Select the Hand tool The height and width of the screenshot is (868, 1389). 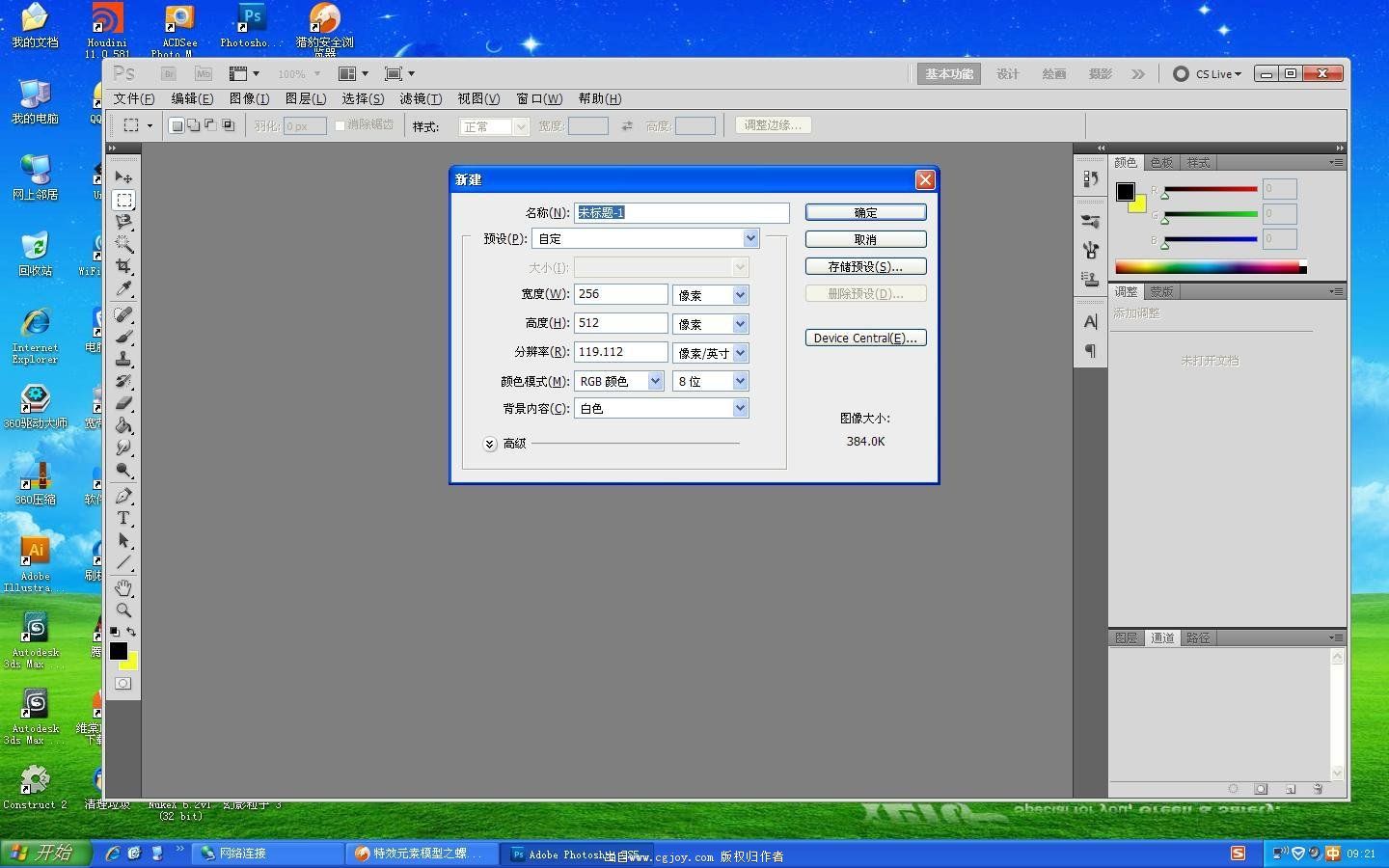pos(123,588)
